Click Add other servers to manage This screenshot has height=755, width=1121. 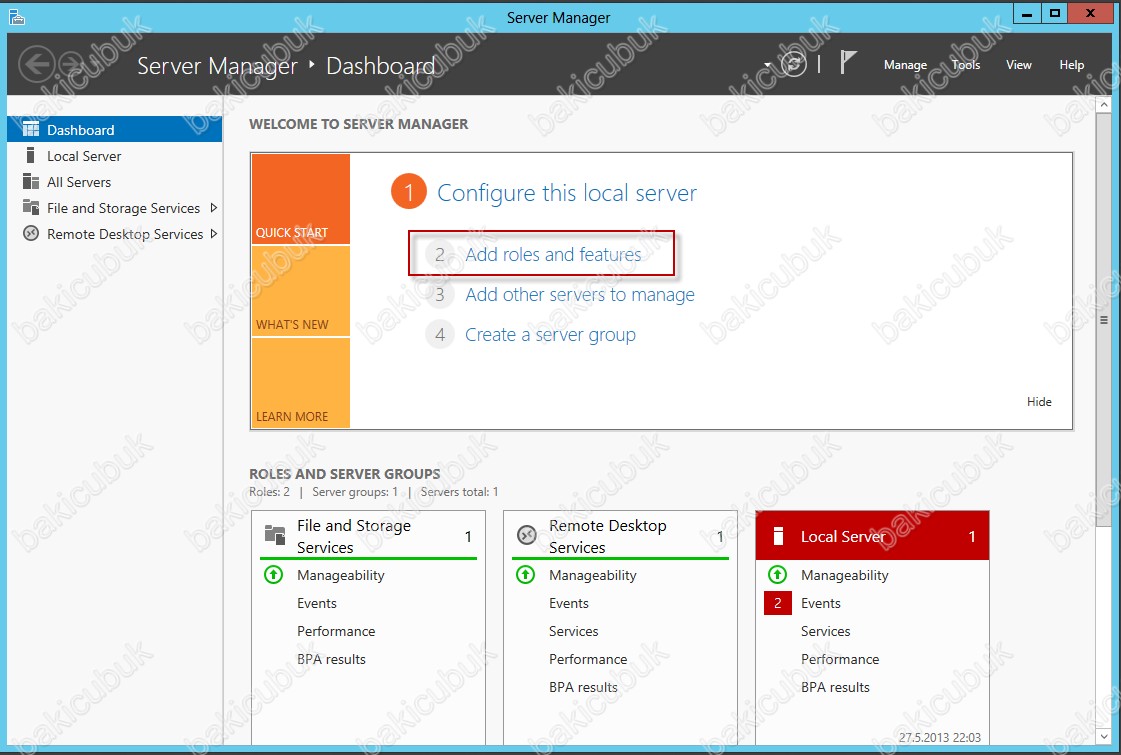tap(580, 295)
